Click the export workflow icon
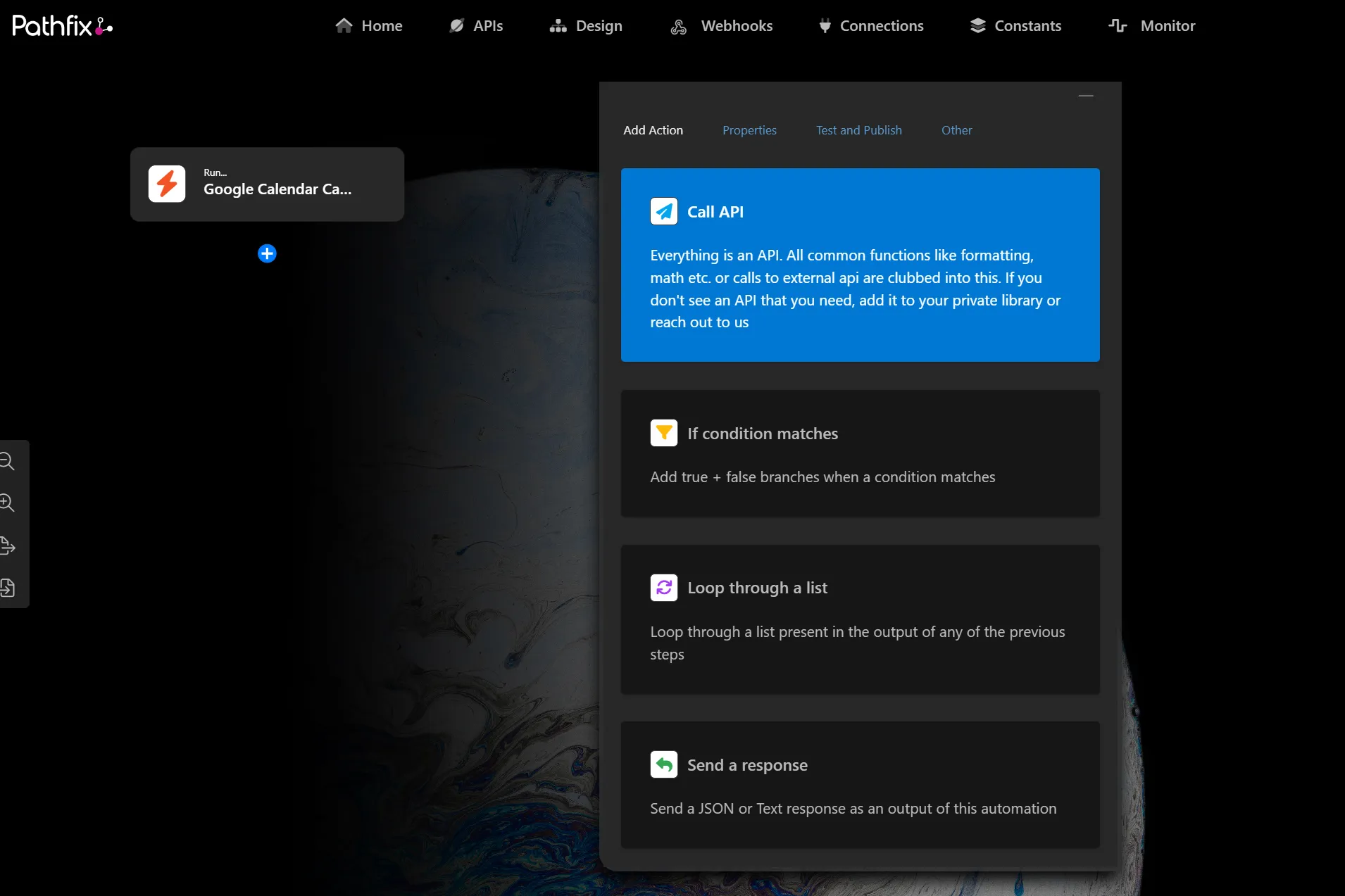 click(7, 545)
